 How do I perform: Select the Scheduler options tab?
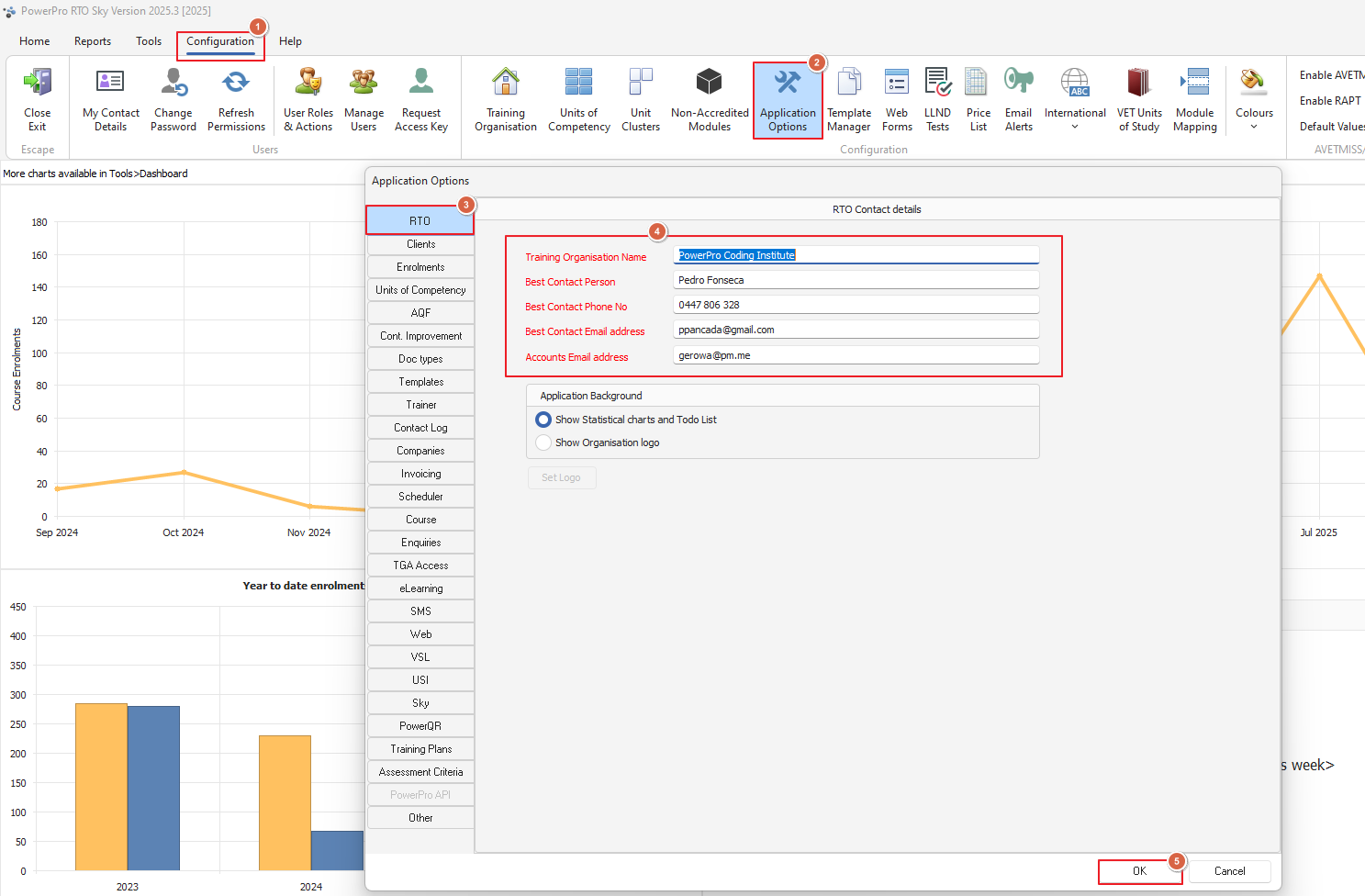421,497
